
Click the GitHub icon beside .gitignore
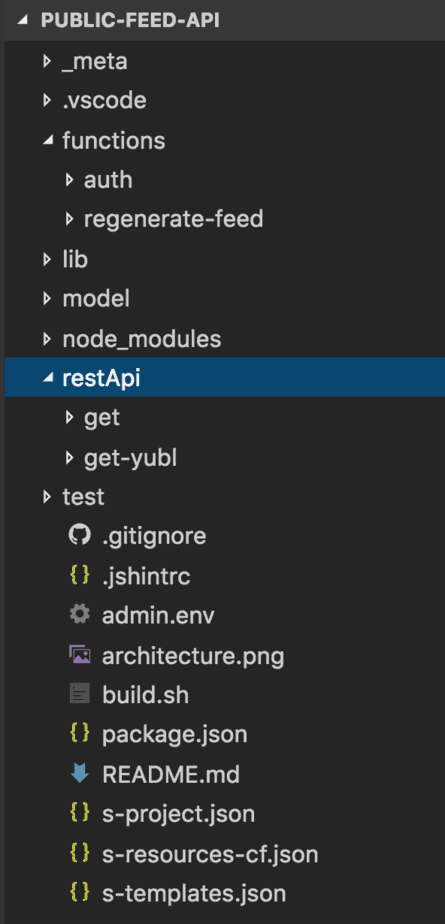coord(80,536)
